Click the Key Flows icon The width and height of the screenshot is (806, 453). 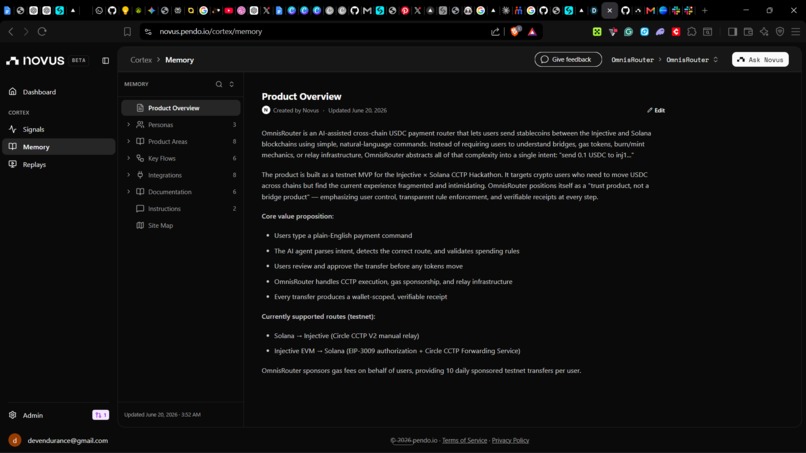pos(140,158)
